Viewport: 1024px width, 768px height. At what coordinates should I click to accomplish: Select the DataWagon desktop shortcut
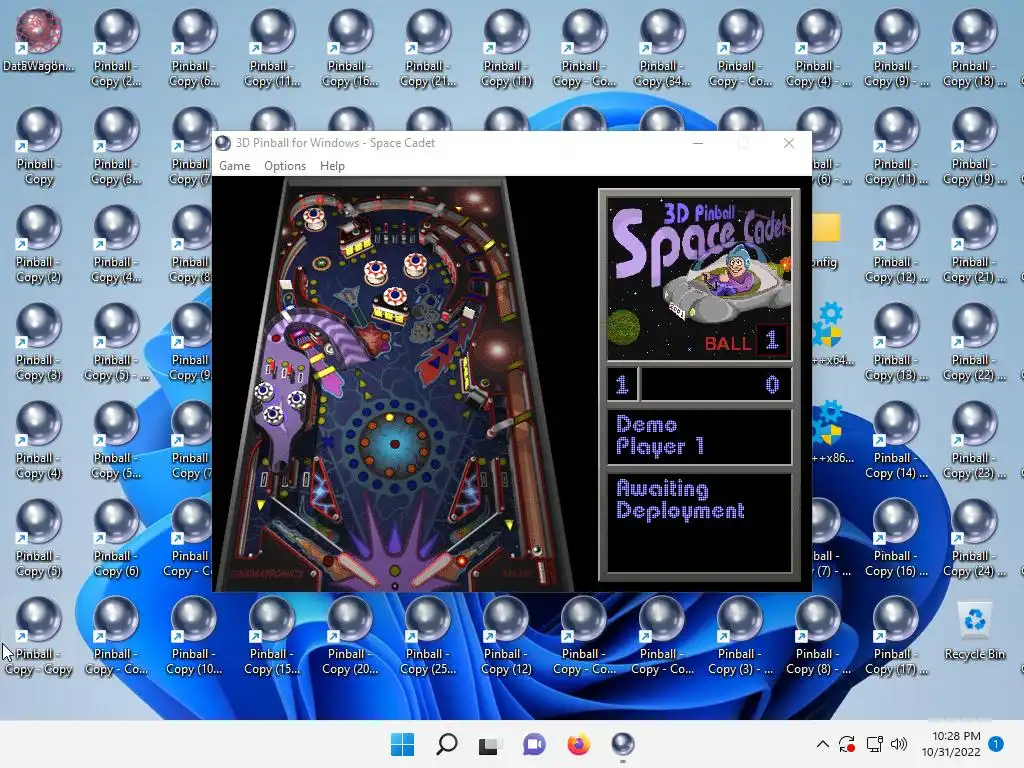[39, 40]
